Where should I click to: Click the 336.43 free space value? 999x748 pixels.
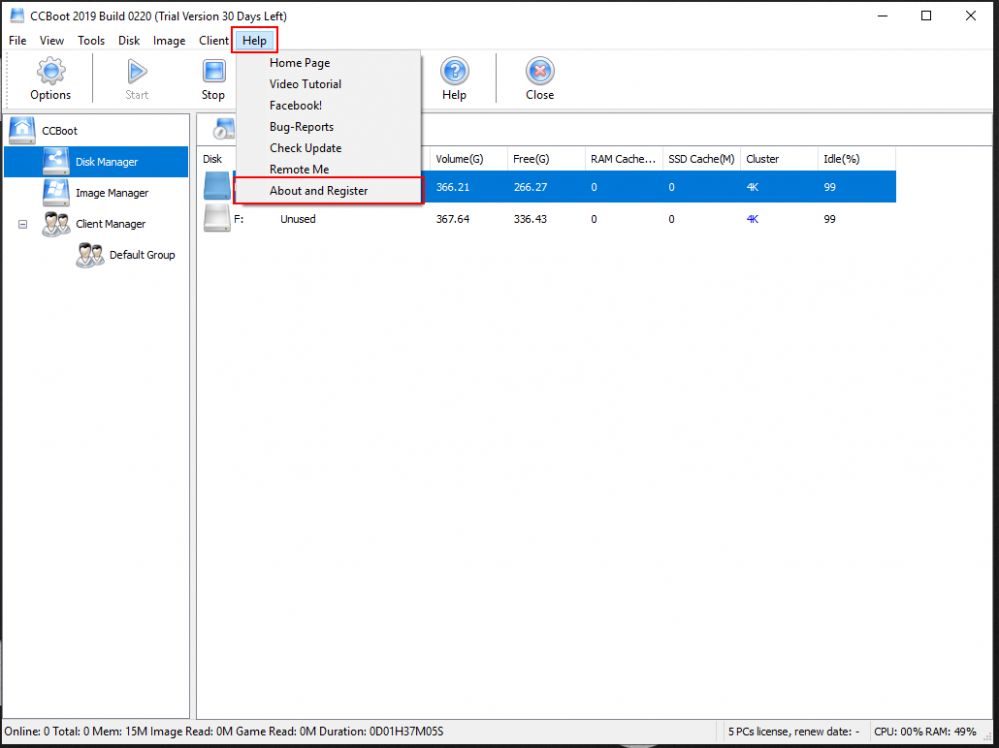[530, 219]
